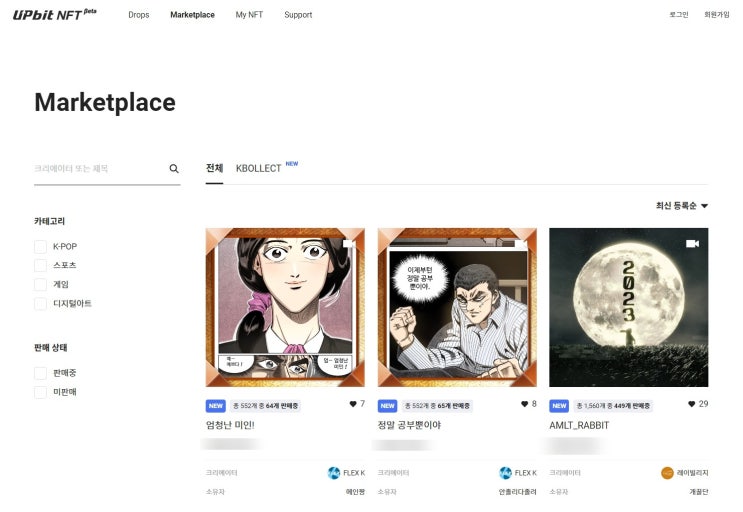The width and height of the screenshot is (743, 512).
Task: Open the 2023 moon rabbit thumbnail
Action: [629, 307]
